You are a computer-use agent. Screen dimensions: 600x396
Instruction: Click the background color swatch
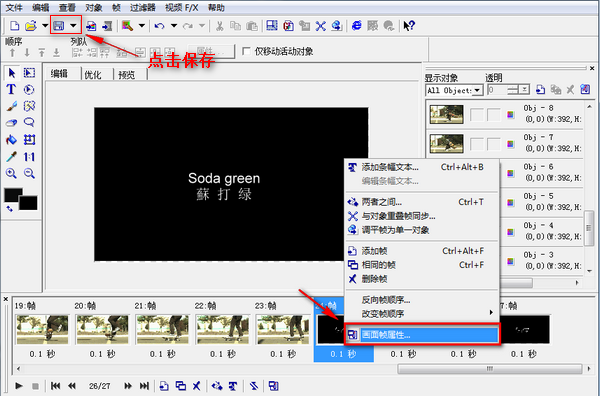29,203
